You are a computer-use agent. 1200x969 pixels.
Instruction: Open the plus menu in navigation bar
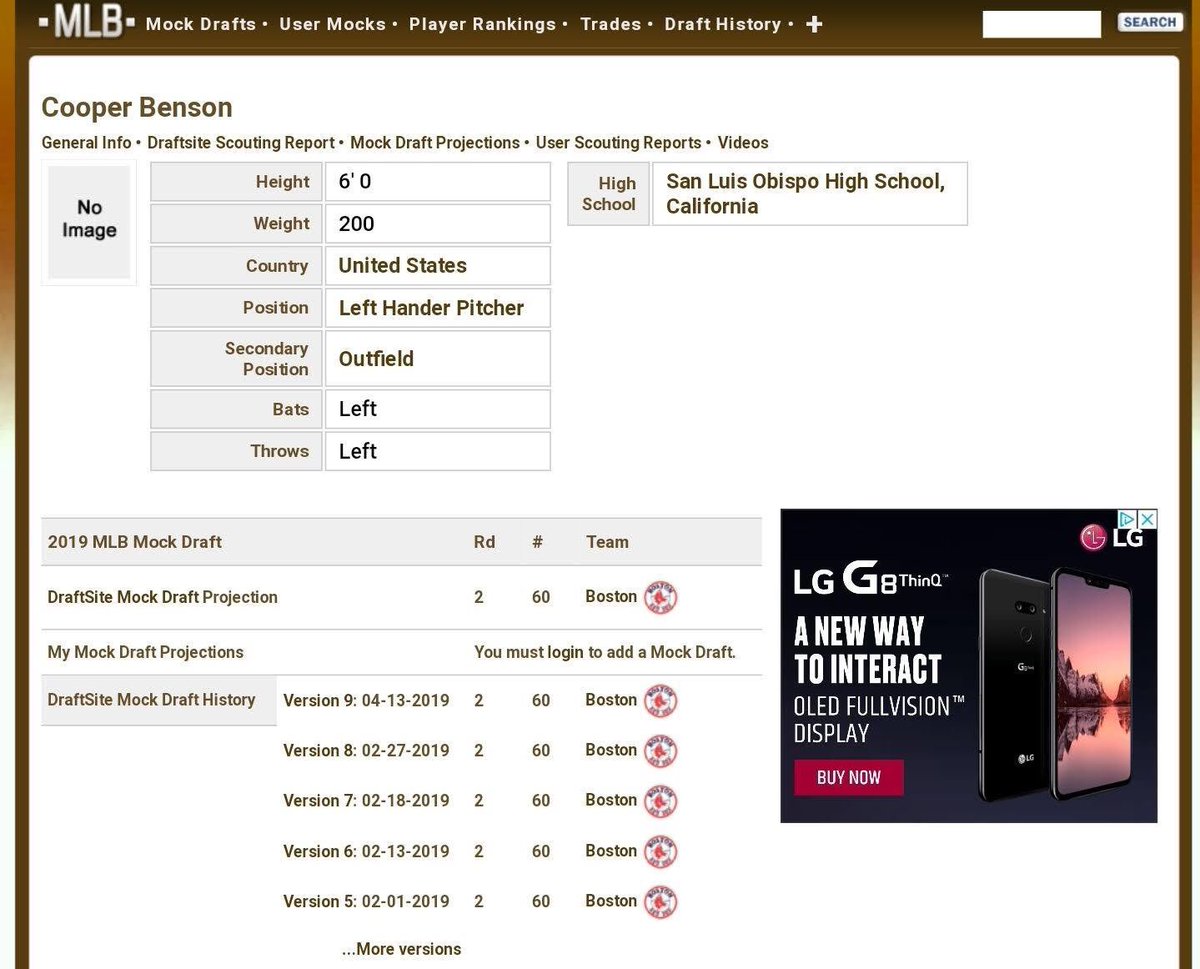pyautogui.click(x=814, y=24)
